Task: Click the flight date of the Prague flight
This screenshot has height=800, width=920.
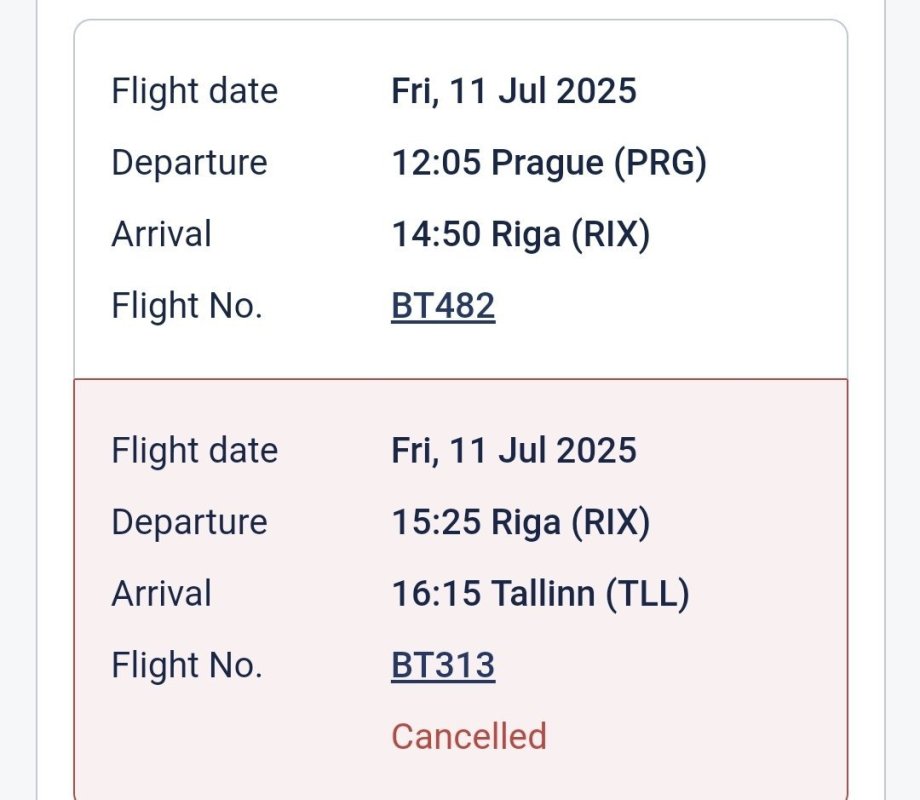Action: point(513,91)
